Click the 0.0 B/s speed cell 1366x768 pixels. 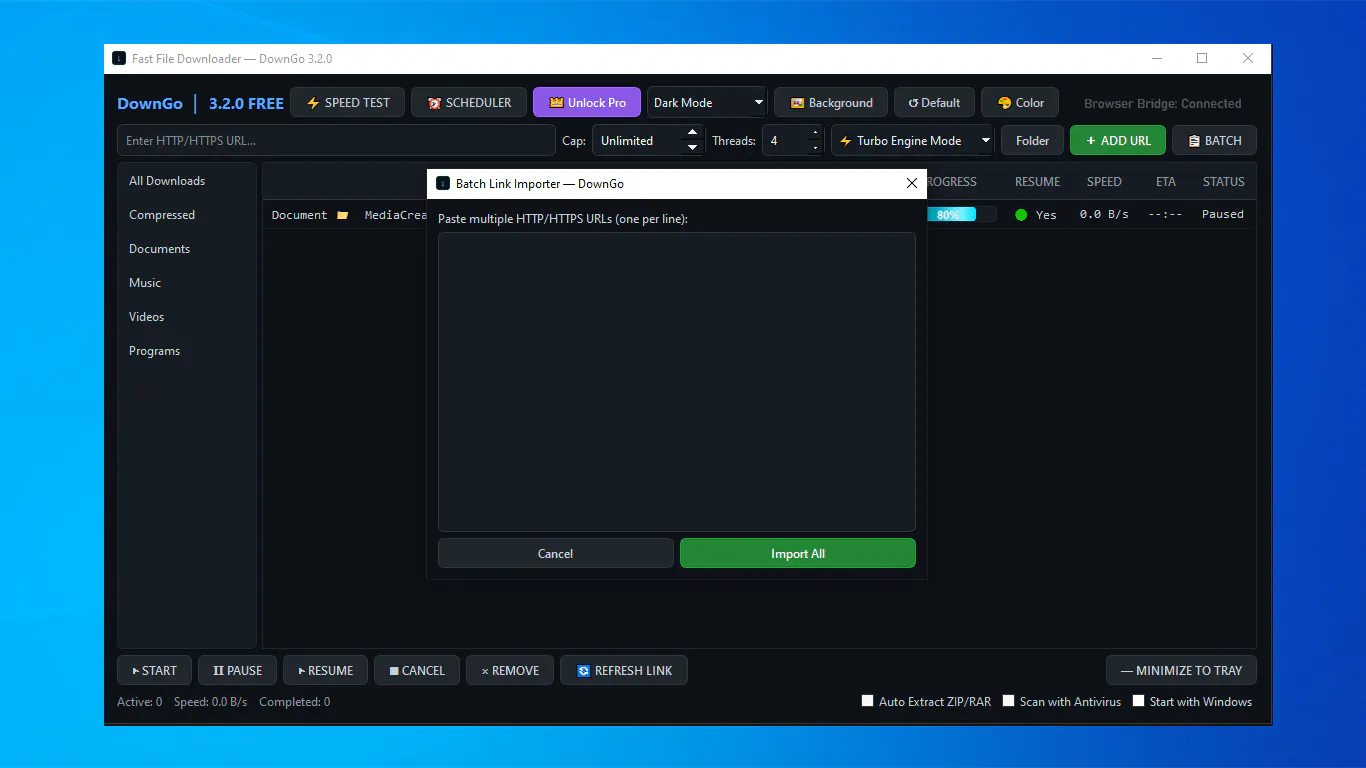coord(1104,214)
